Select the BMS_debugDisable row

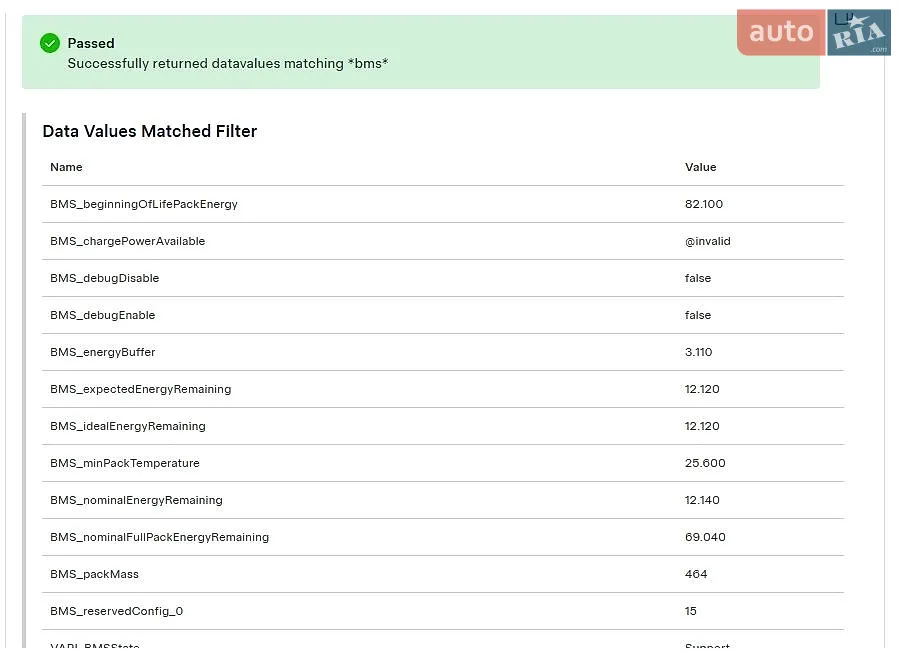coord(443,278)
